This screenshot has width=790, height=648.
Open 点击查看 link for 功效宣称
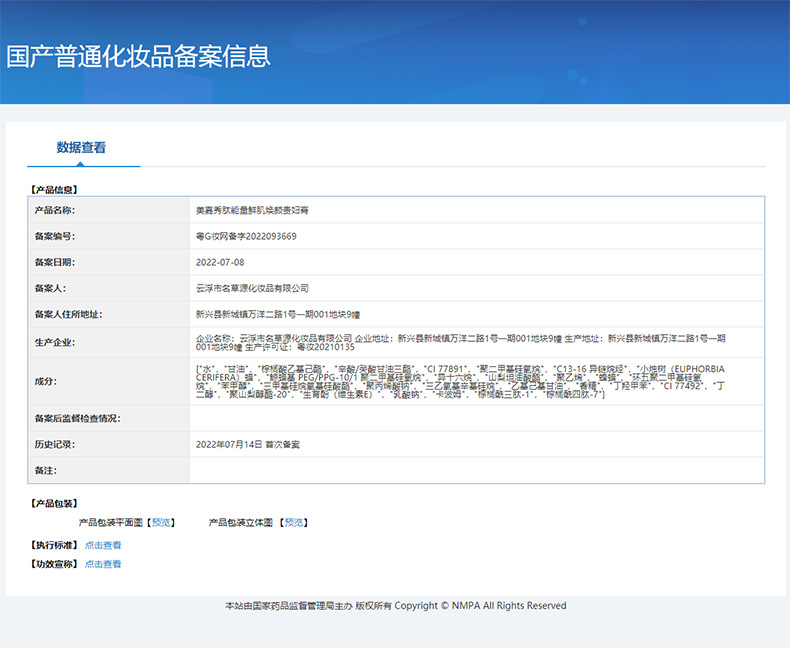[103, 564]
